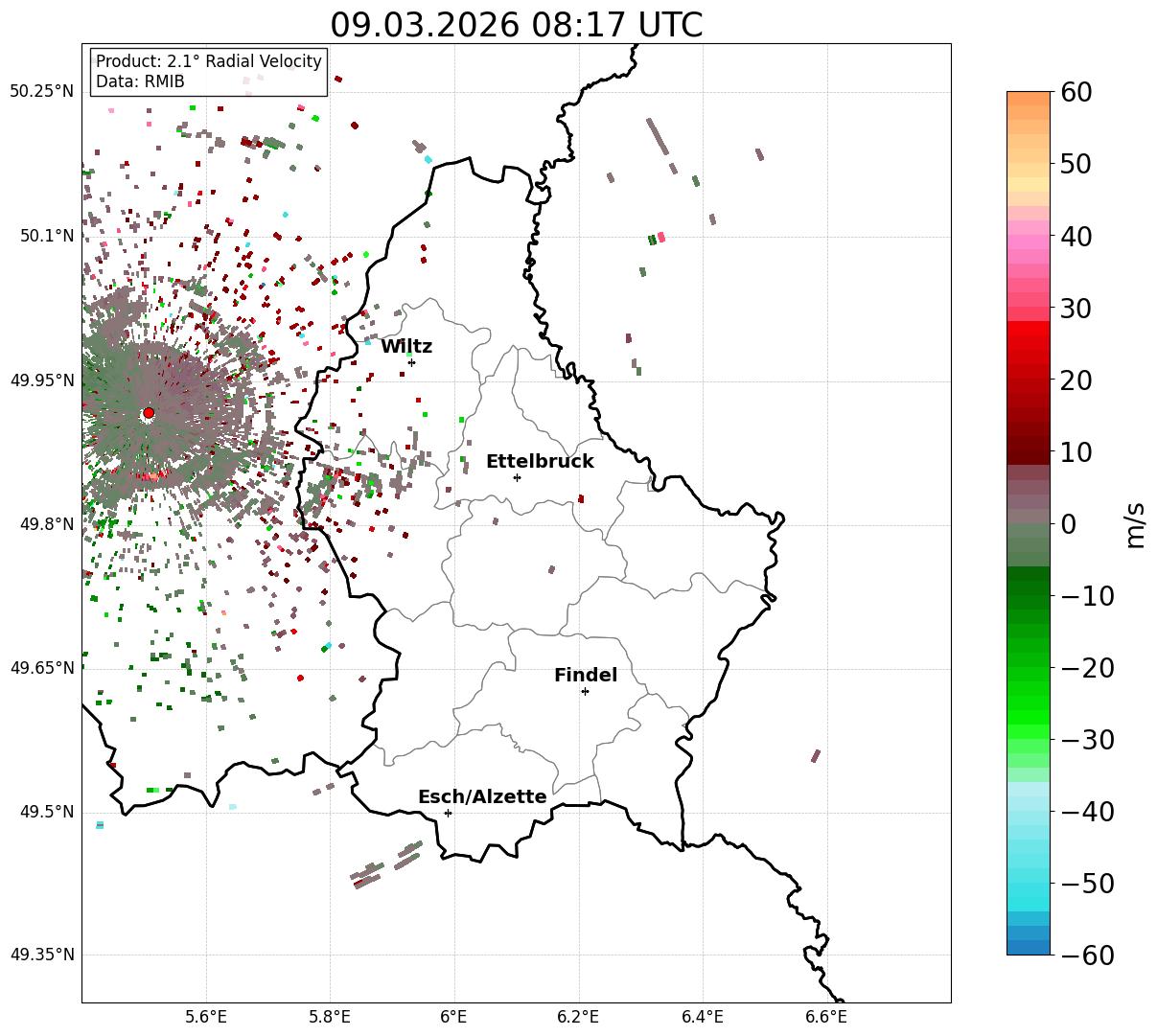Click the 49.95°N latitude label
Screen dimensions: 1157x1036
41,380
